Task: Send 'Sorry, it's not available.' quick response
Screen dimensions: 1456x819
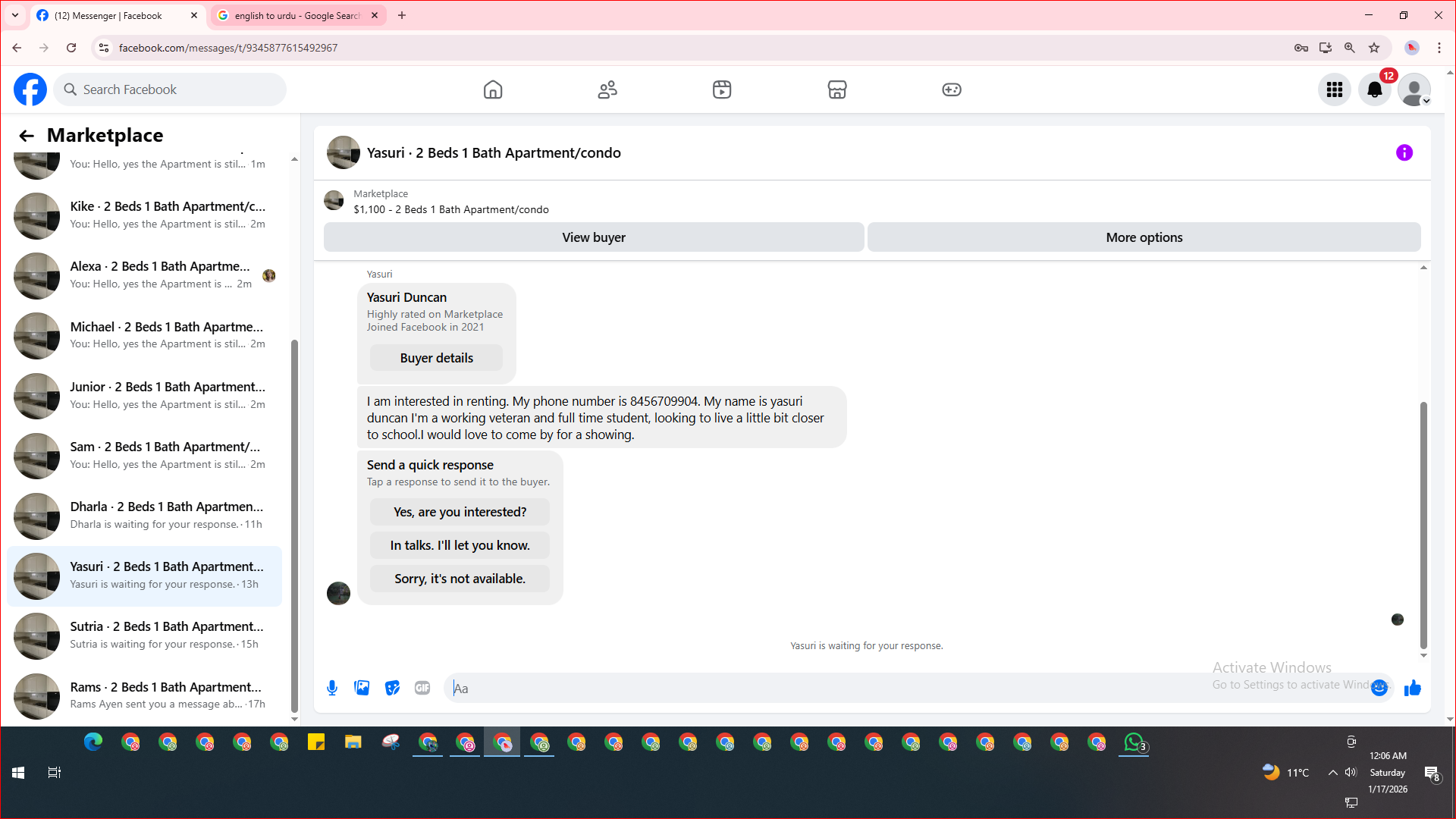Action: pos(460,579)
